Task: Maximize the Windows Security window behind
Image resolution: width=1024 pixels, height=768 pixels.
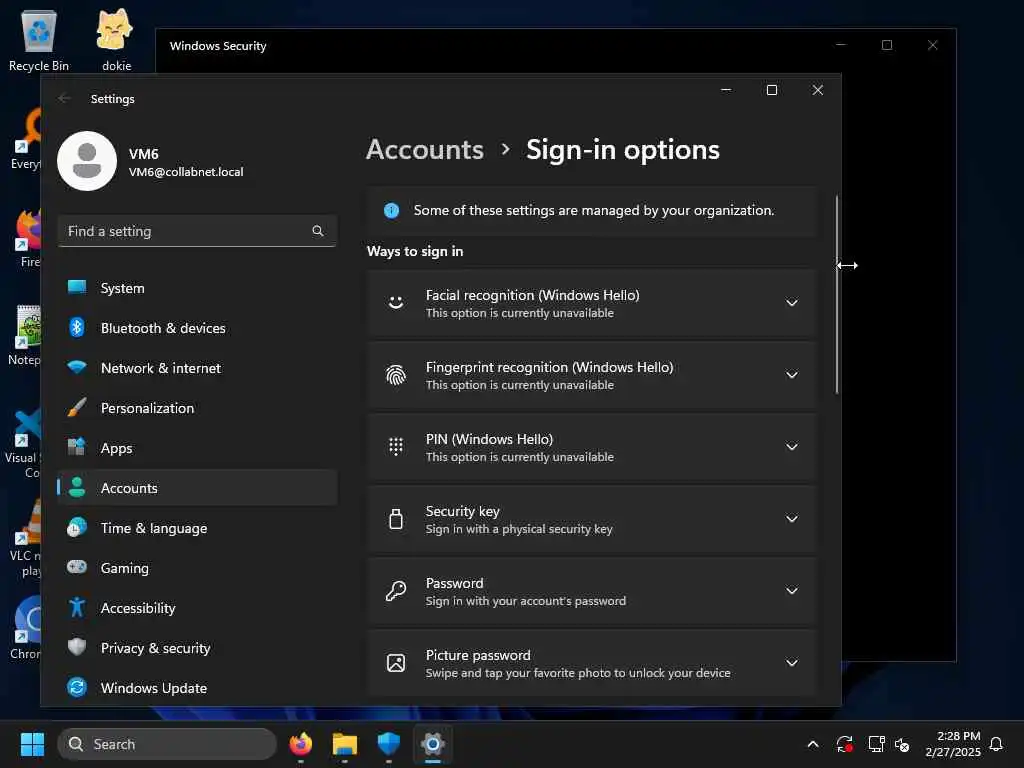Action: coord(886,45)
